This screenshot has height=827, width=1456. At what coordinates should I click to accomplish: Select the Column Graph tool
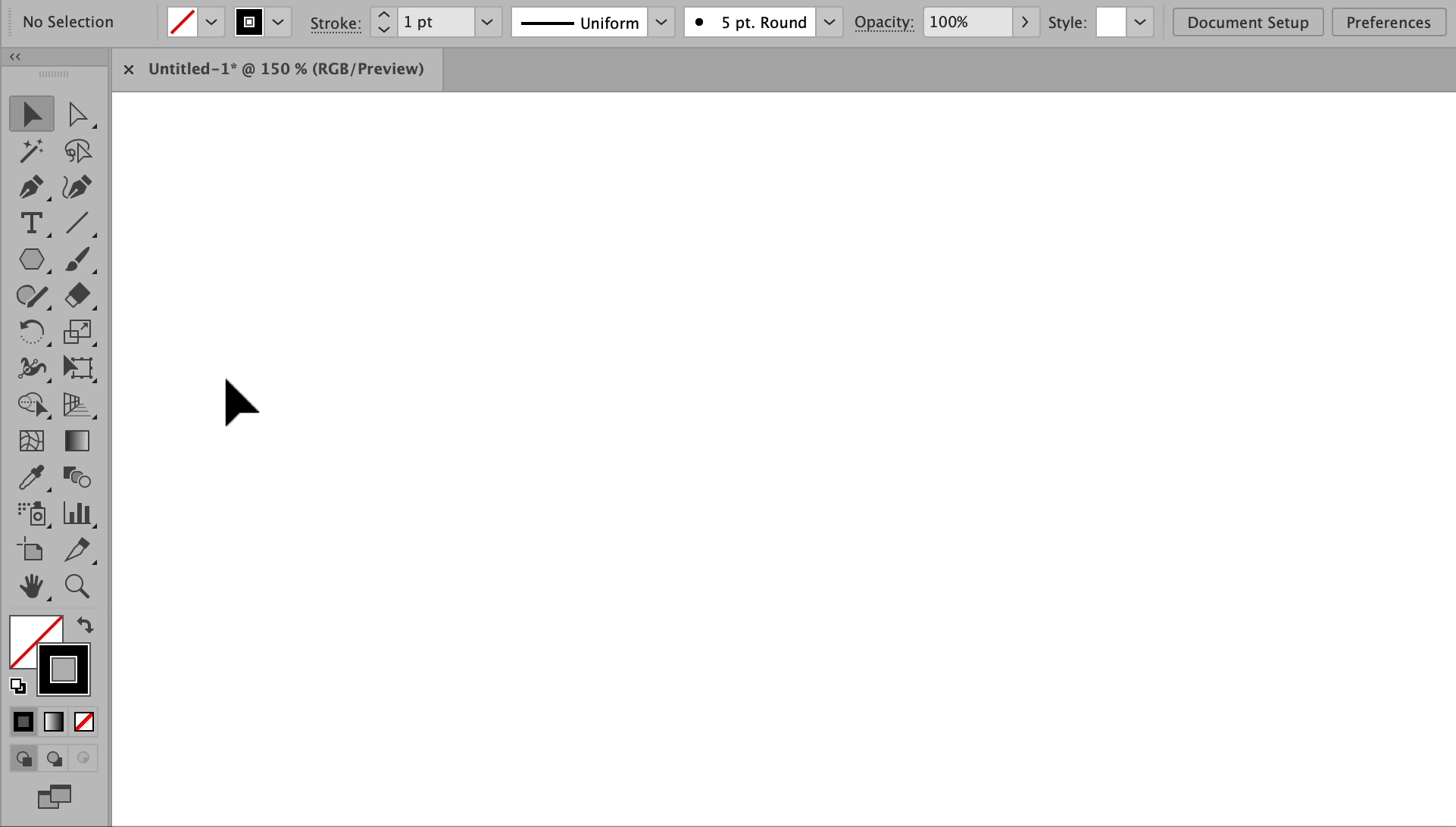(x=77, y=513)
